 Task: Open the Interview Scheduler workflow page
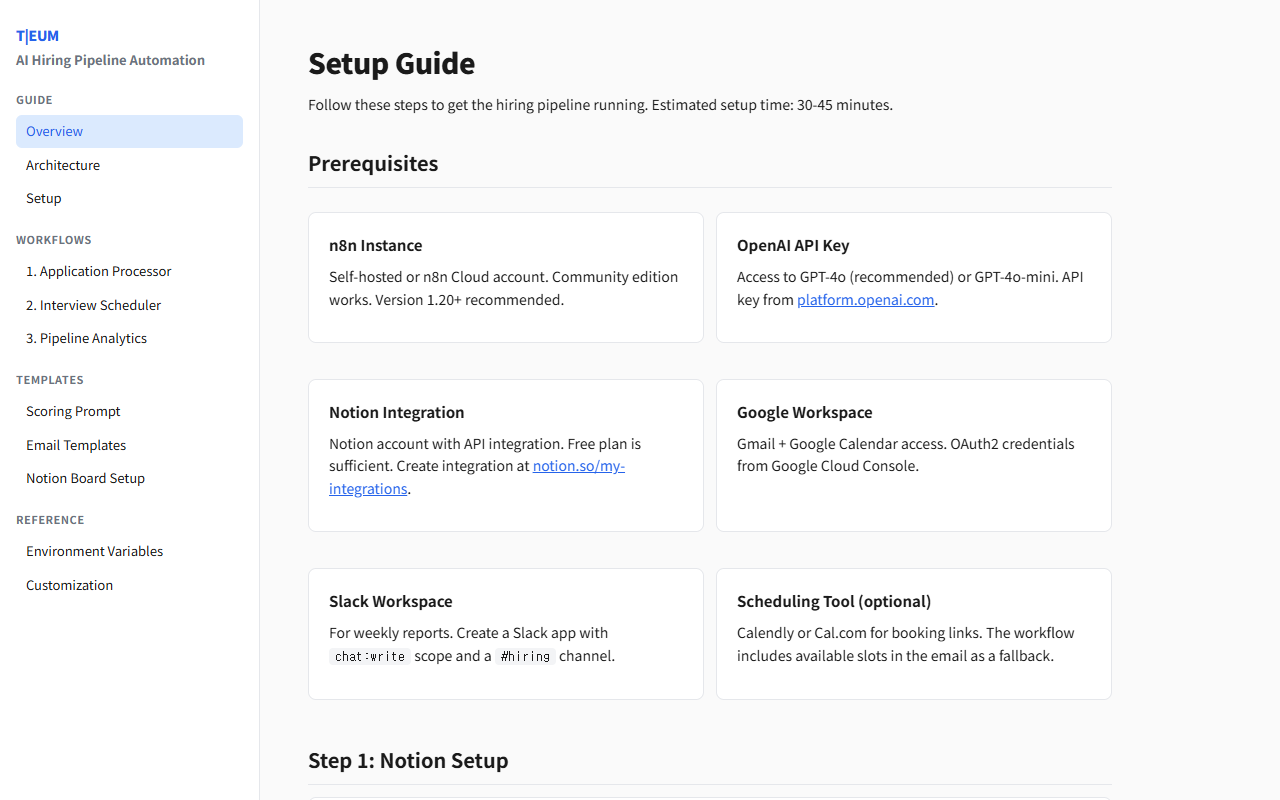[93, 305]
